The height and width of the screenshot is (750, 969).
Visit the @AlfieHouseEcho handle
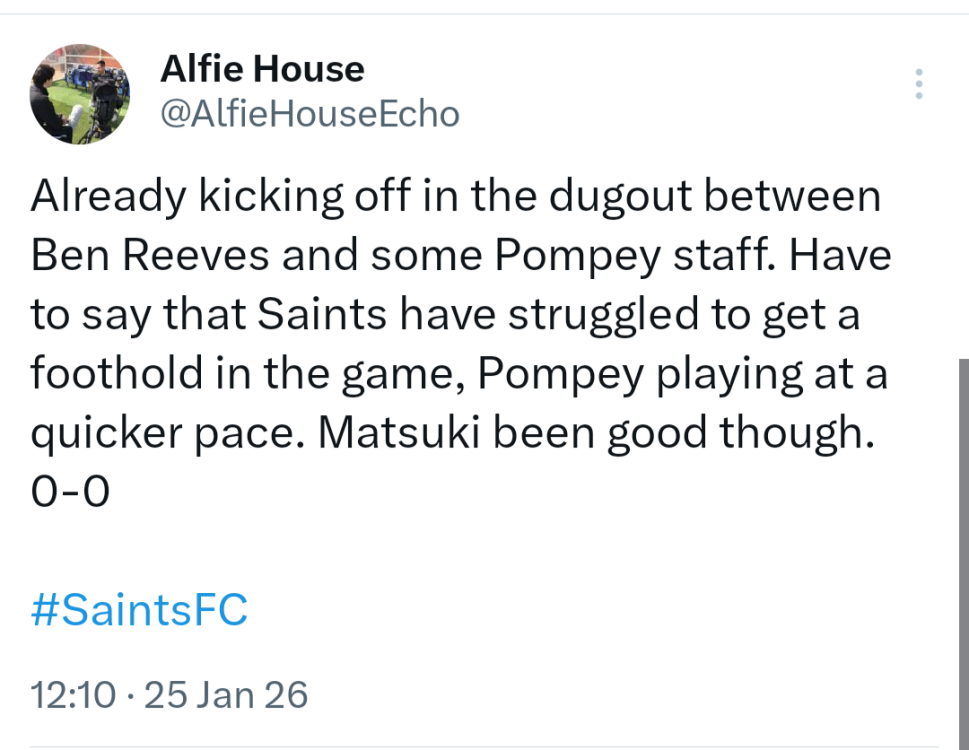(x=309, y=115)
